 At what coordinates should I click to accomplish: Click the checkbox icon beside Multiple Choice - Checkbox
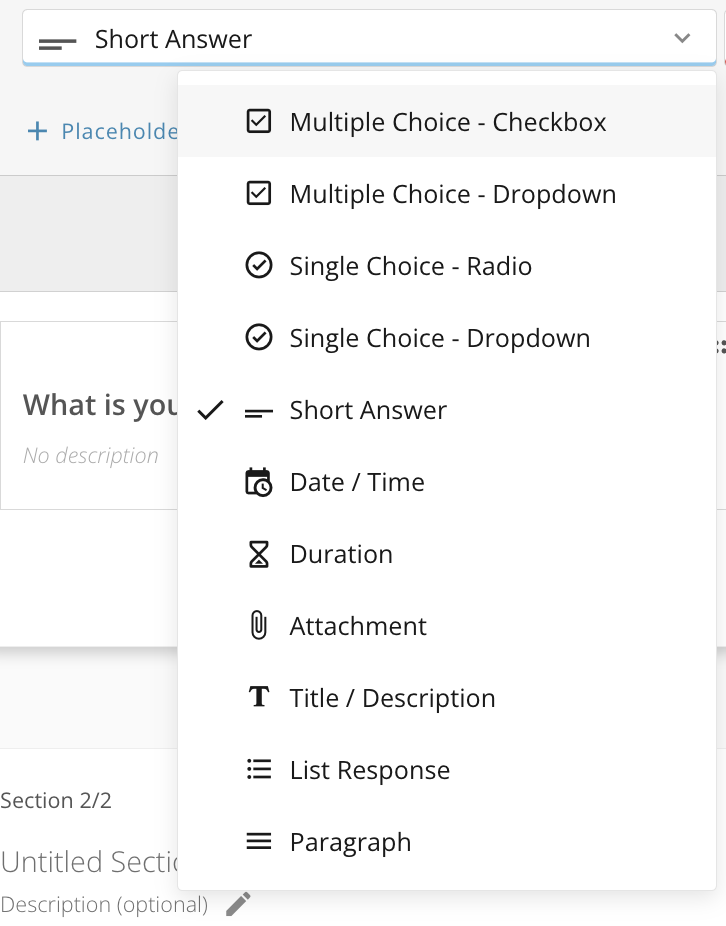pyautogui.click(x=259, y=122)
